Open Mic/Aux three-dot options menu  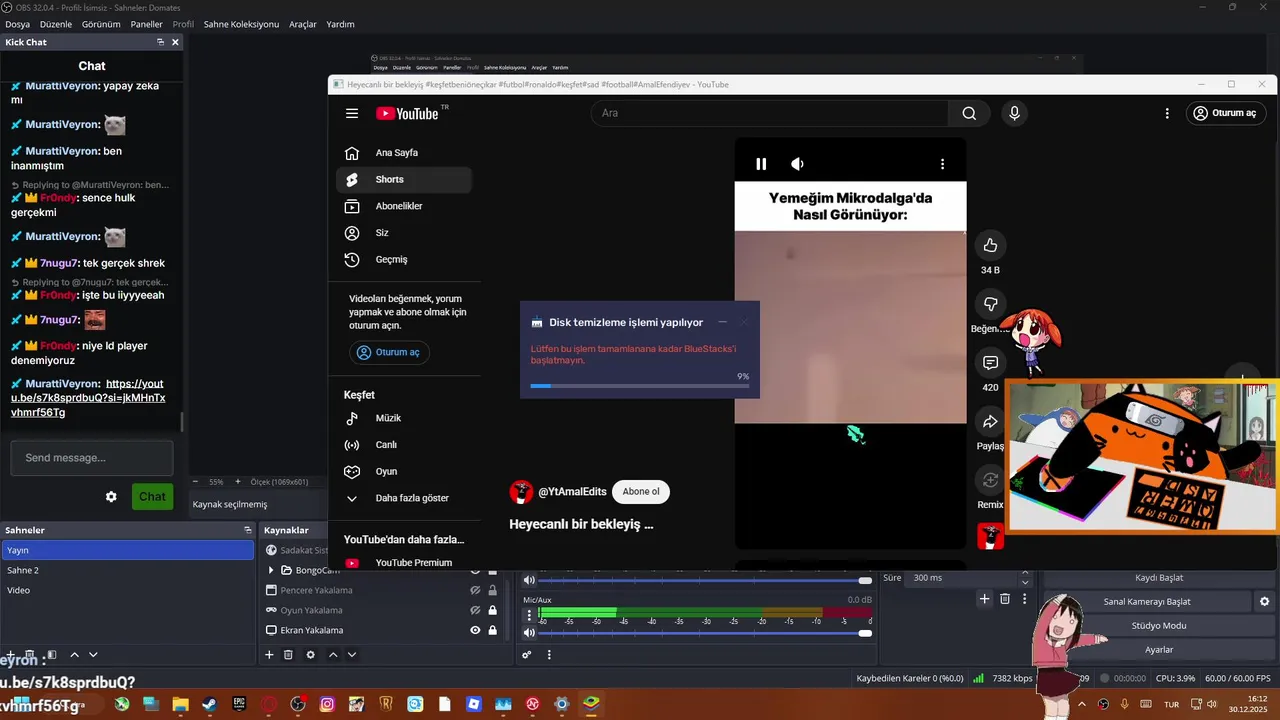click(530, 616)
